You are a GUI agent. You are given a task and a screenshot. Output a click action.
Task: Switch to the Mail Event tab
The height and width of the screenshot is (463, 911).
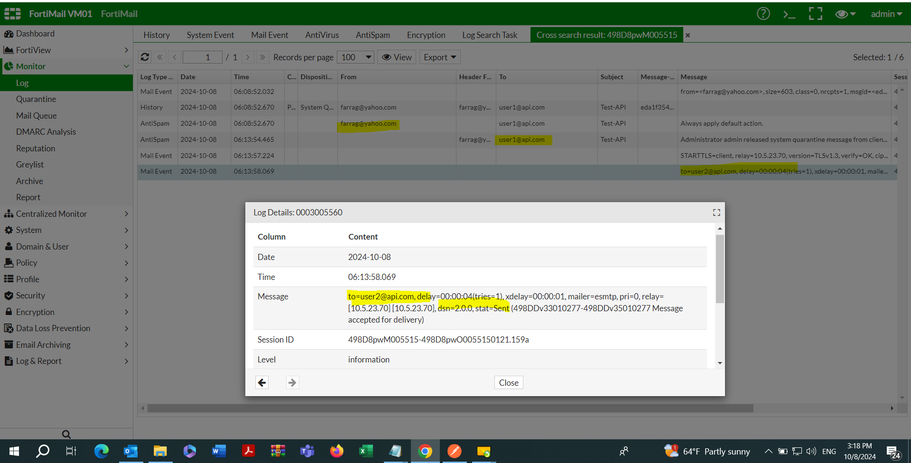[x=268, y=35]
